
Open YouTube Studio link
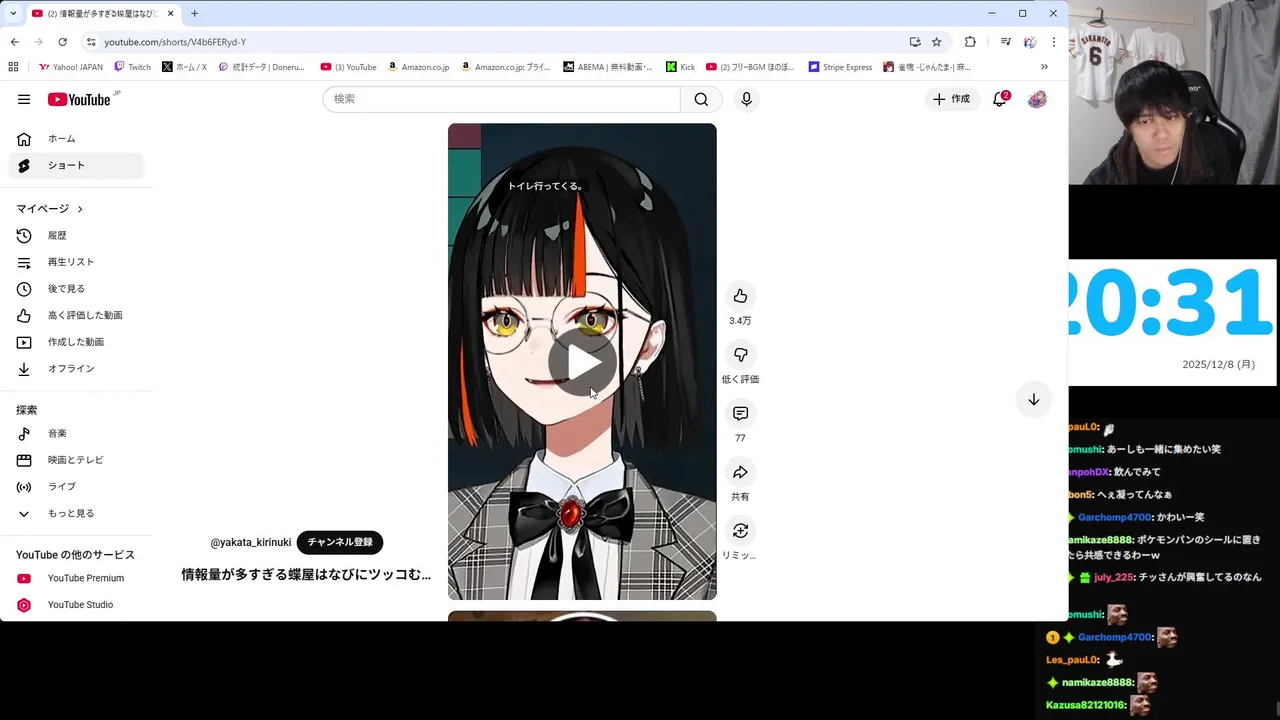coord(76,605)
